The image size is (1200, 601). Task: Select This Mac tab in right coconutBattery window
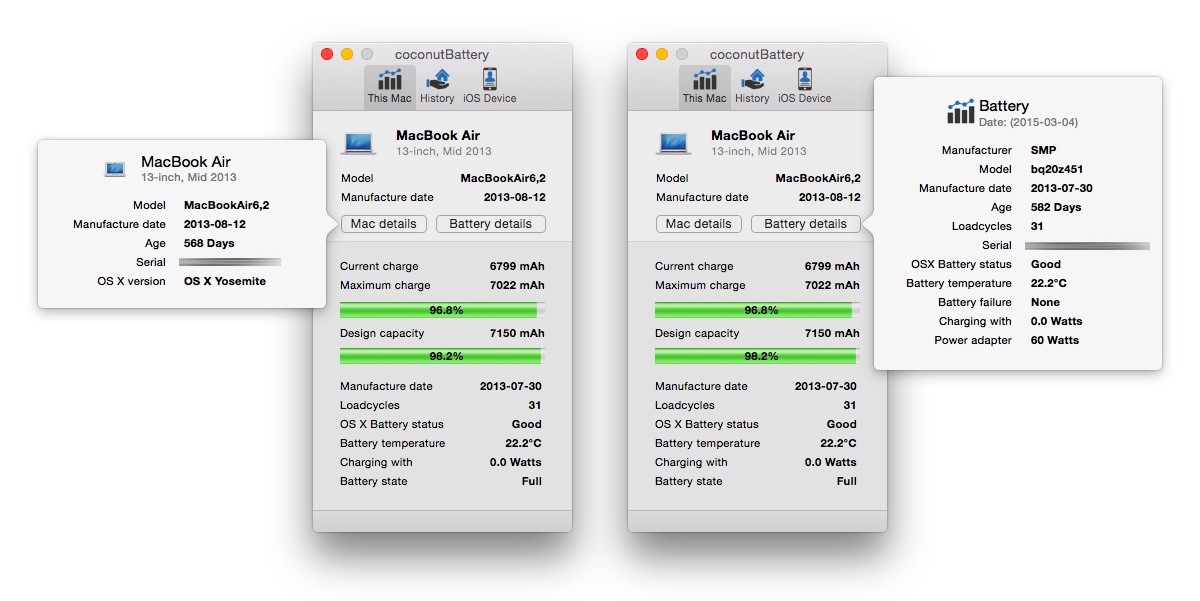pos(704,86)
